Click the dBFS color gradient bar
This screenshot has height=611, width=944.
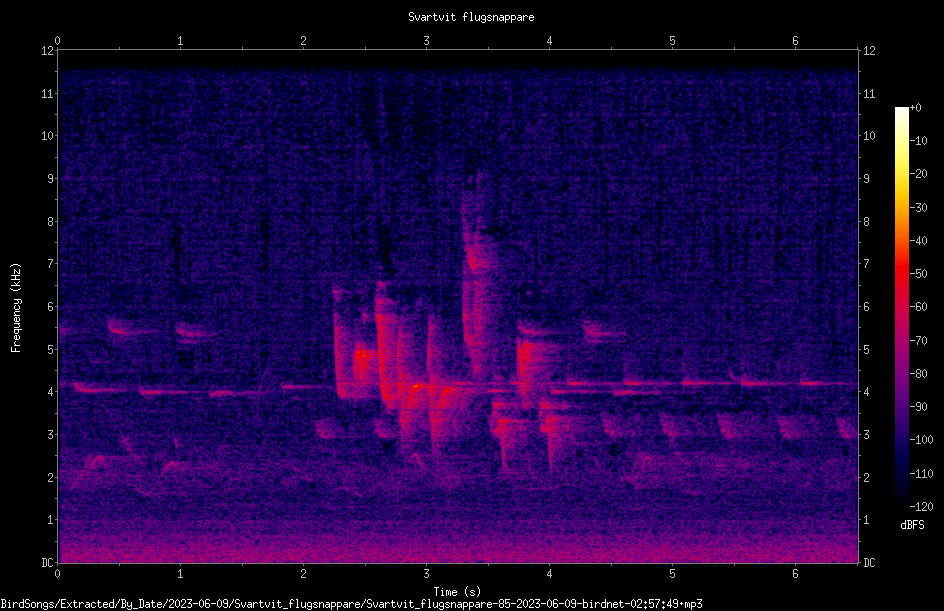(902, 307)
